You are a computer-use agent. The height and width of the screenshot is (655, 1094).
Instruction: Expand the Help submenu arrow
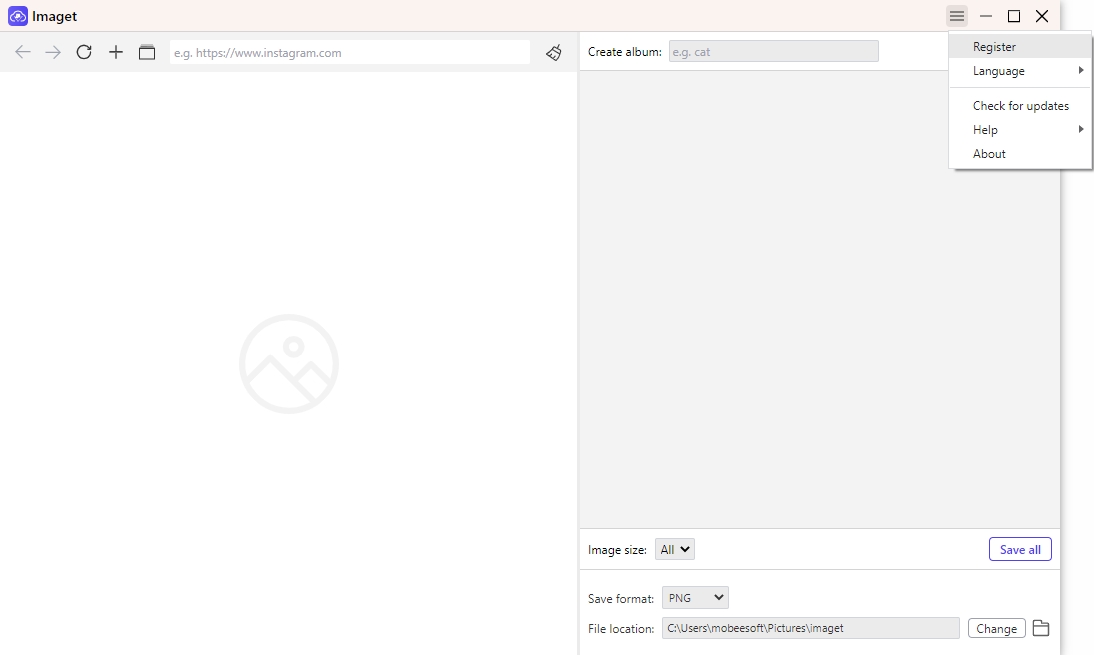pyautogui.click(x=1081, y=129)
